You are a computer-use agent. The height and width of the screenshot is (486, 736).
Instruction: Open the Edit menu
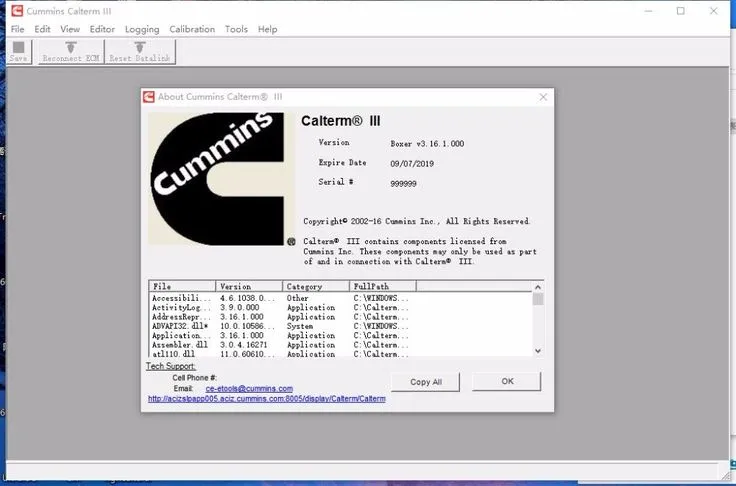click(x=42, y=29)
